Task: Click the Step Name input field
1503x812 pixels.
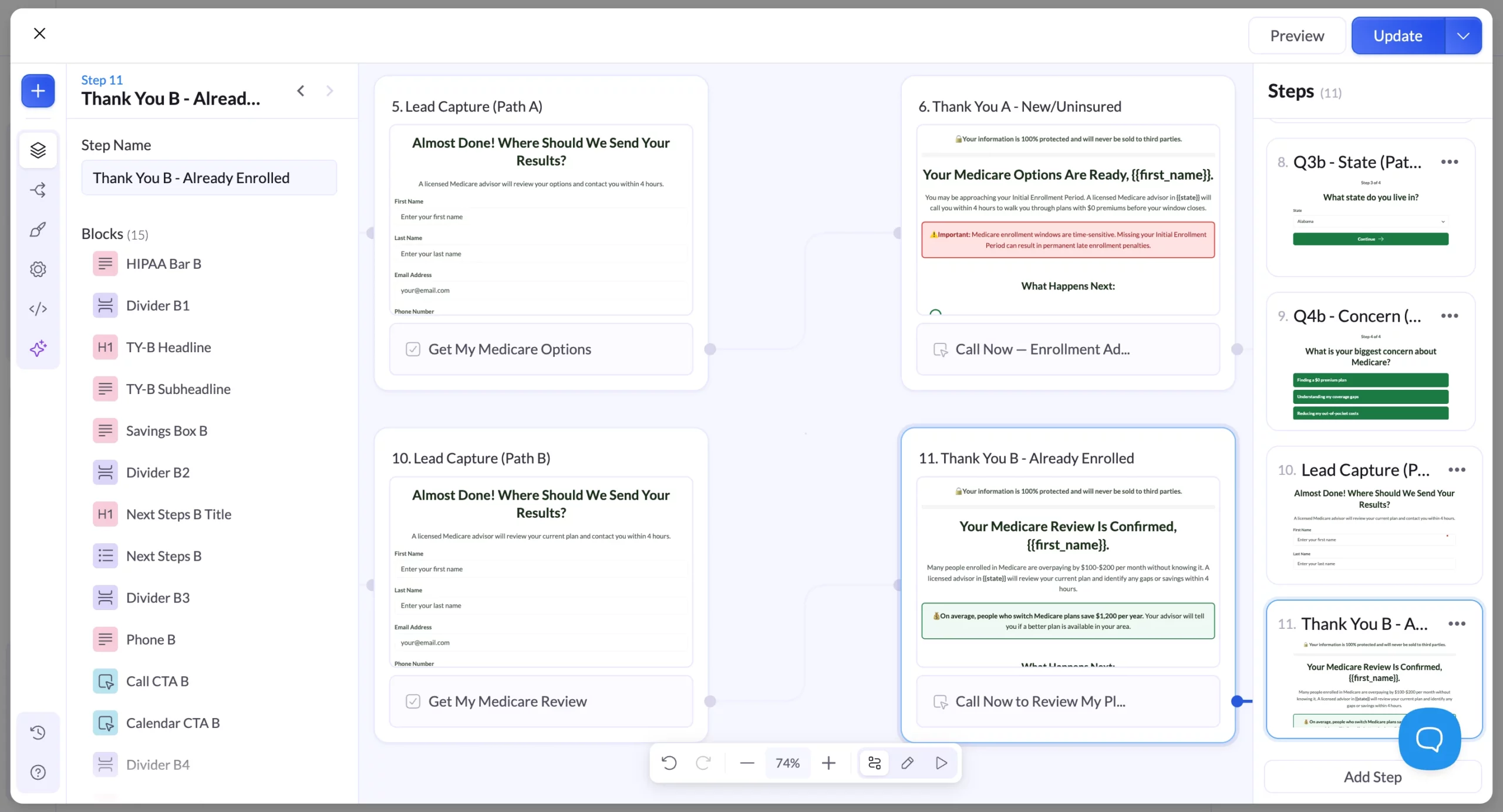Action: pos(209,178)
